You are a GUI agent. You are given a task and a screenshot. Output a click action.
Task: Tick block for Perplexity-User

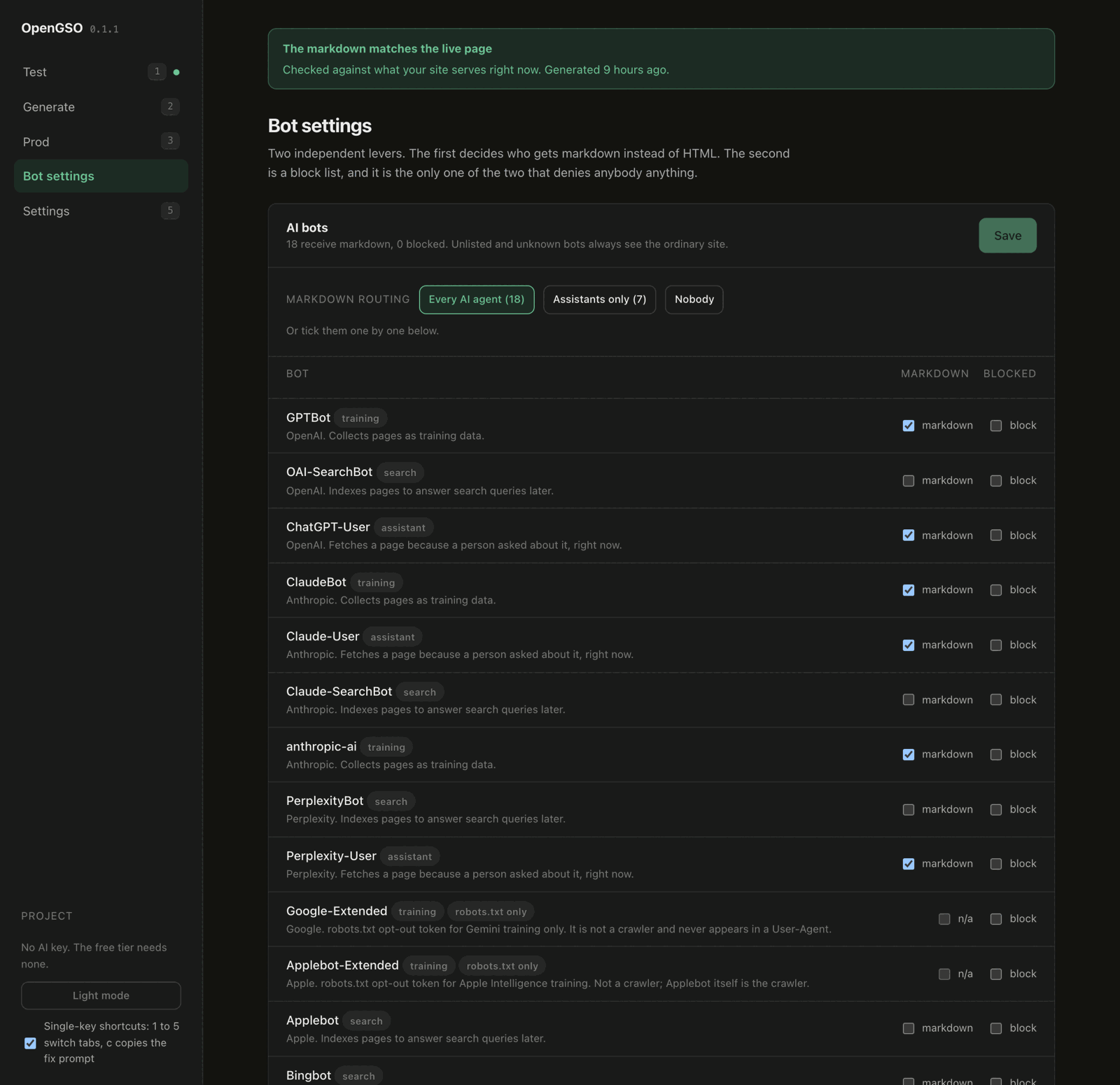[x=996, y=864]
